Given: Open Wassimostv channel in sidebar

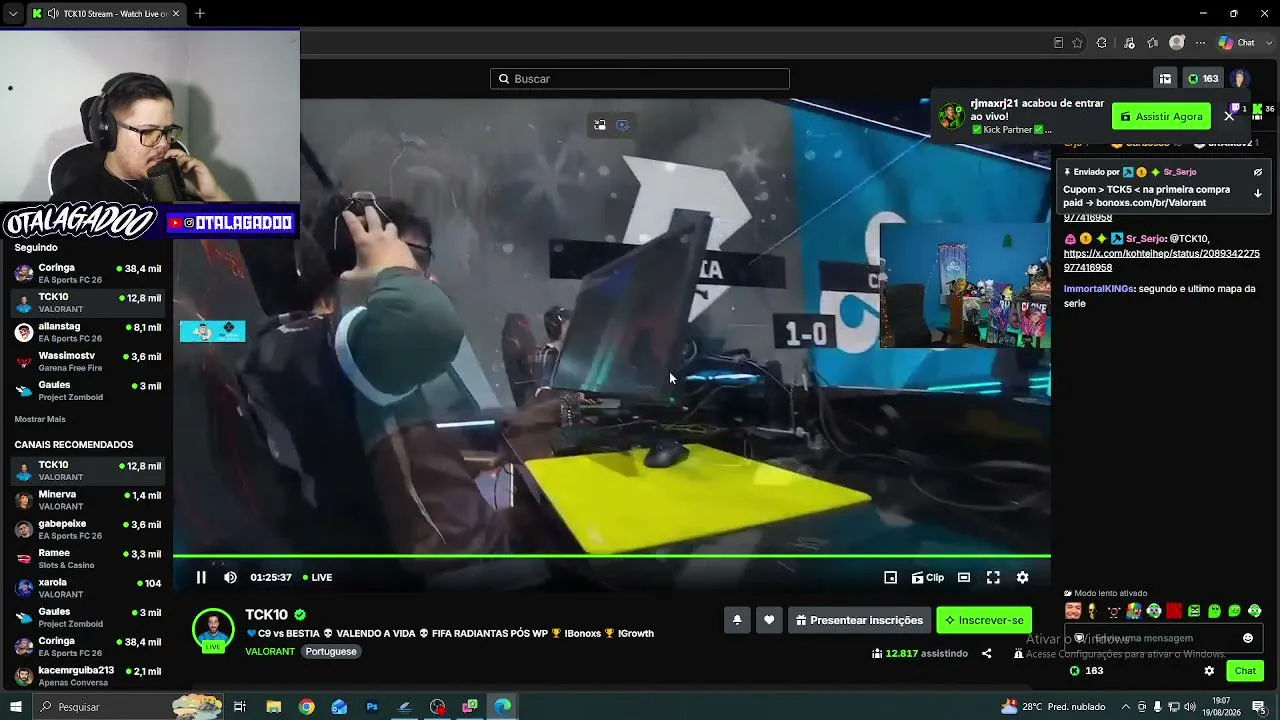Looking at the screenshot, I should (x=88, y=361).
